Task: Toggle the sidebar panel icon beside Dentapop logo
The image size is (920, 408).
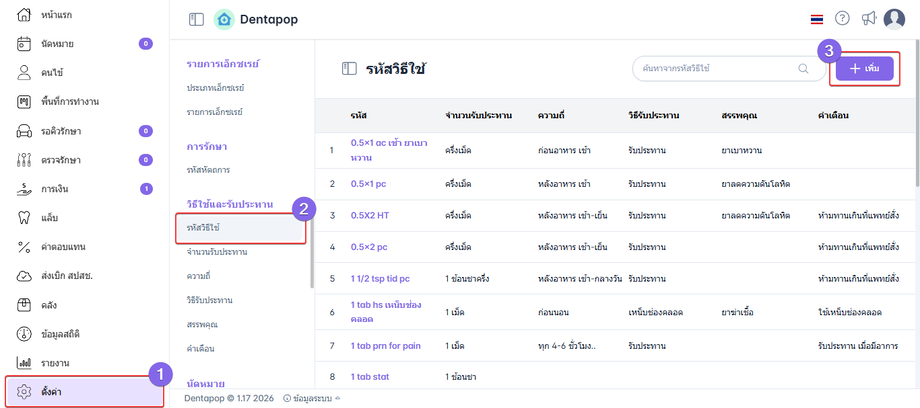Action: click(196, 19)
